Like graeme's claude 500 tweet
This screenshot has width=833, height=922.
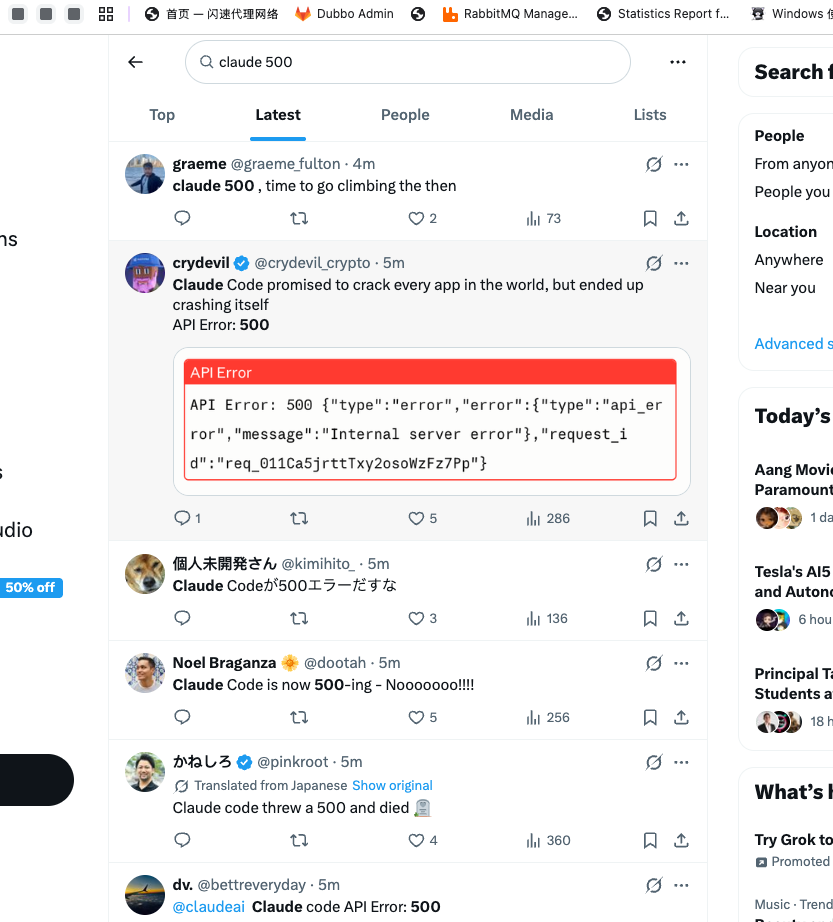point(423,219)
